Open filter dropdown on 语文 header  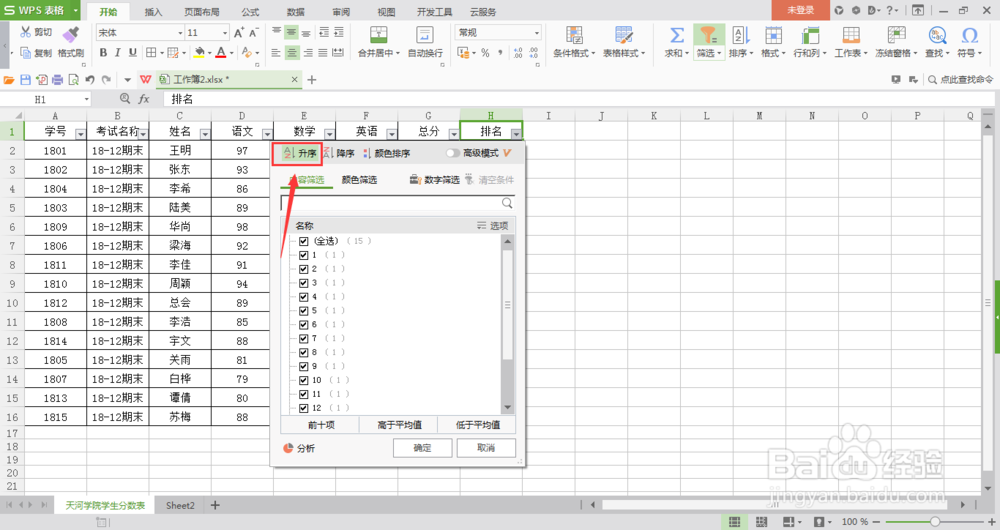(267, 134)
